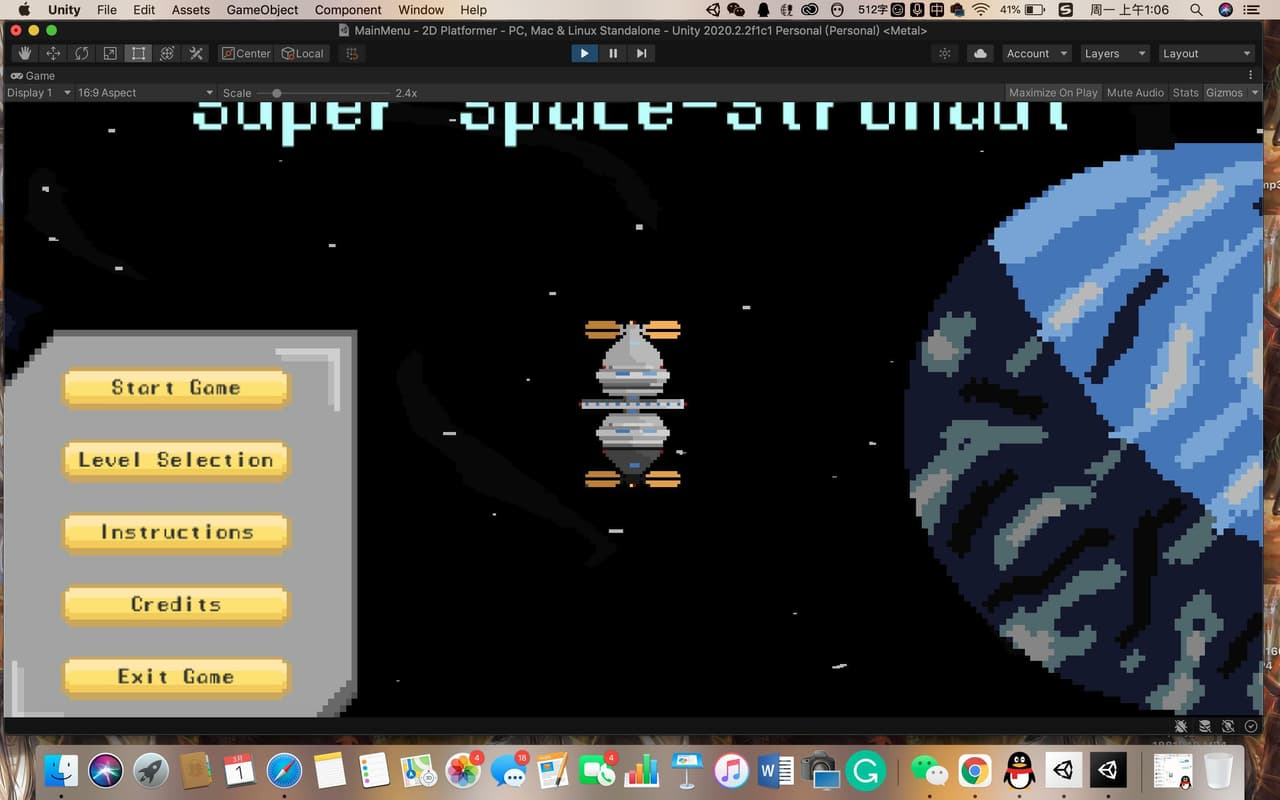Image resolution: width=1280 pixels, height=800 pixels.
Task: Open the Layout dropdown
Action: [1206, 53]
